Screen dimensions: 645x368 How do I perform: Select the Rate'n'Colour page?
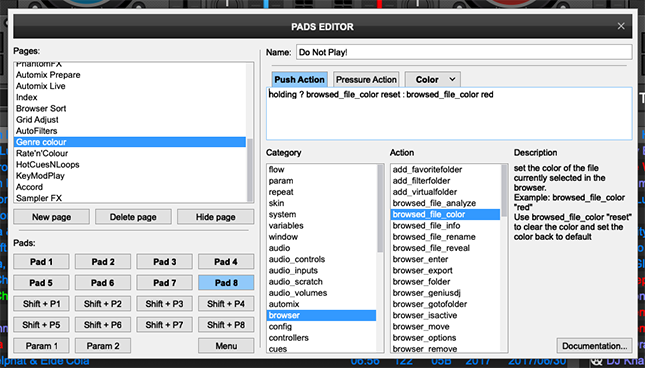(x=130, y=153)
